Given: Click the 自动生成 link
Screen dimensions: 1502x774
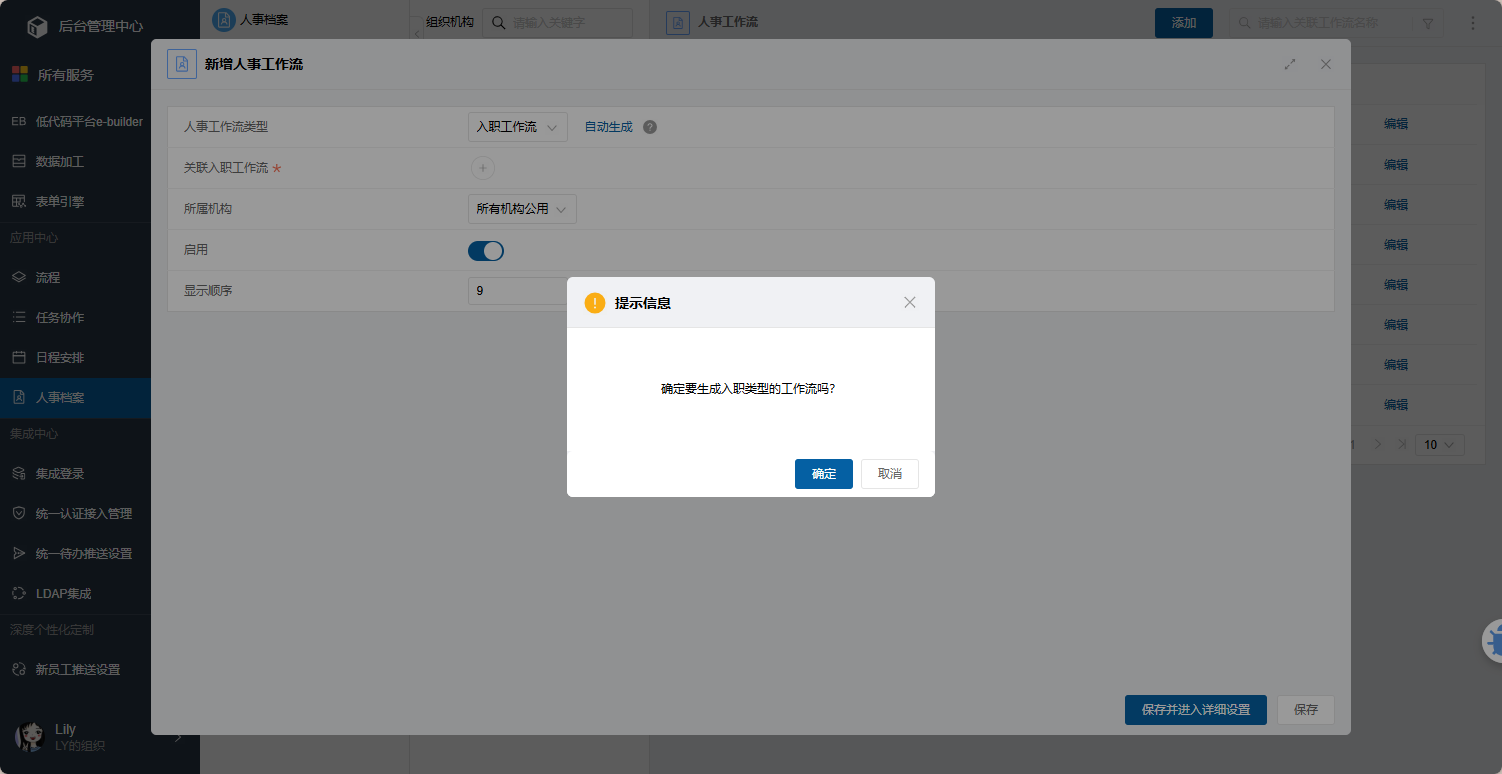Looking at the screenshot, I should click(x=608, y=127).
